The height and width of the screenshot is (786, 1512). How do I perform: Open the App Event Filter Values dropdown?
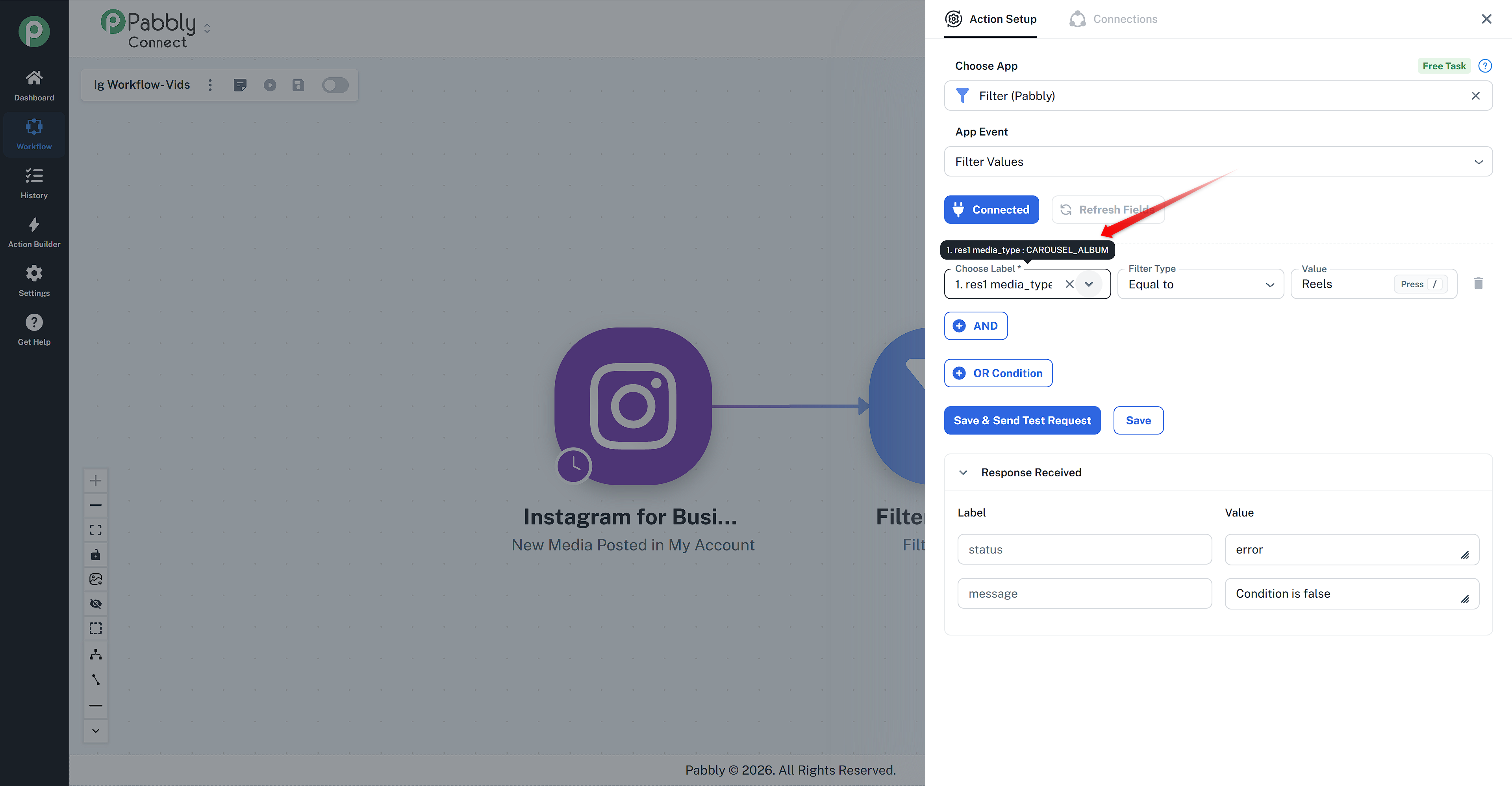(x=1218, y=162)
